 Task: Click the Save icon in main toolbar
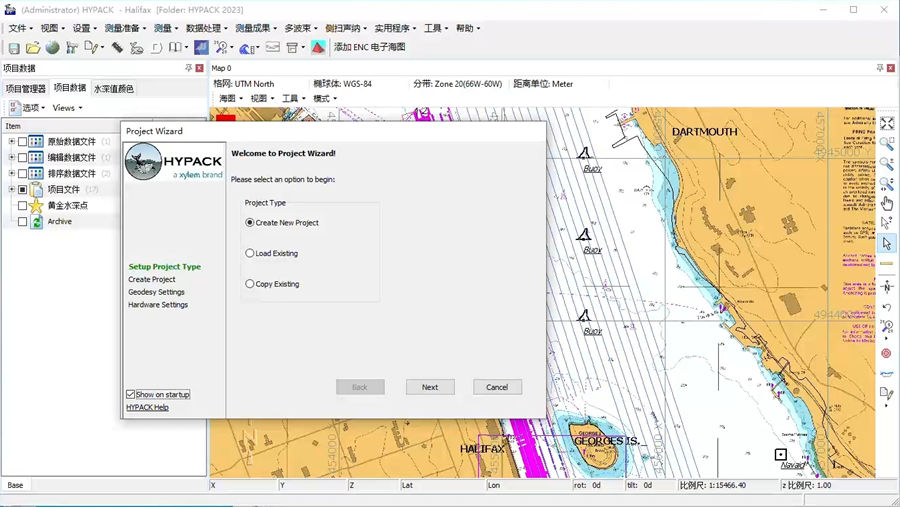(14, 48)
